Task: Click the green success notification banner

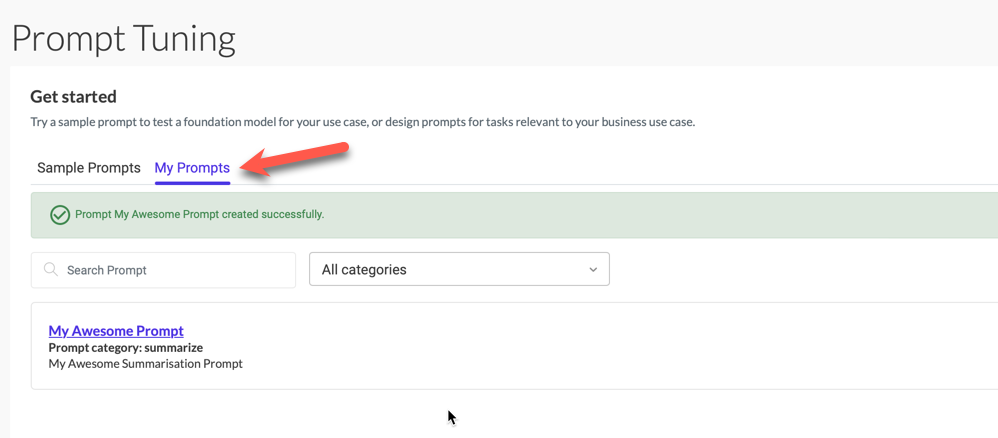Action: click(514, 215)
